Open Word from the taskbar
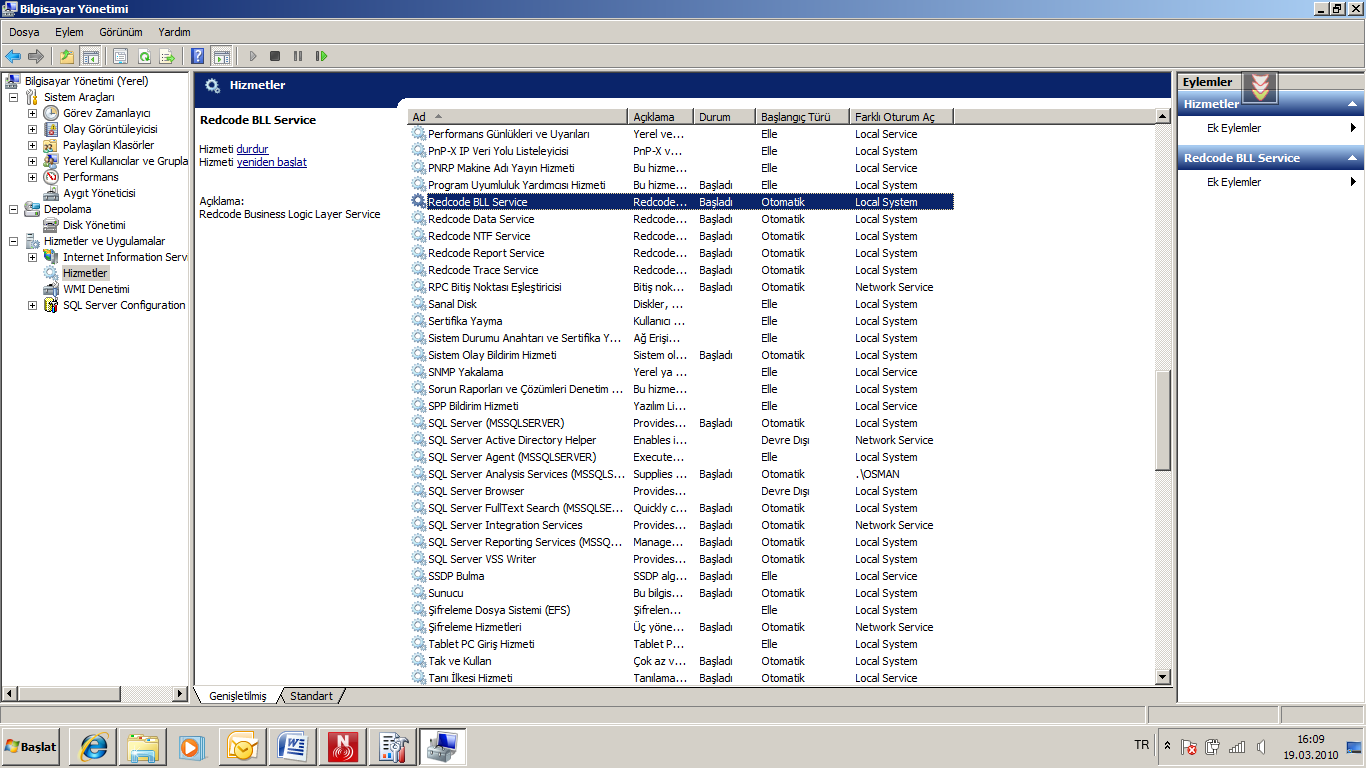Viewport: 1366px width, 768px height. (294, 747)
